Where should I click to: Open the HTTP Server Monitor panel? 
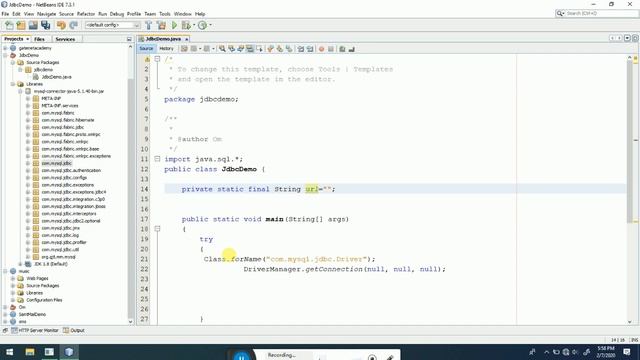[x=35, y=330]
